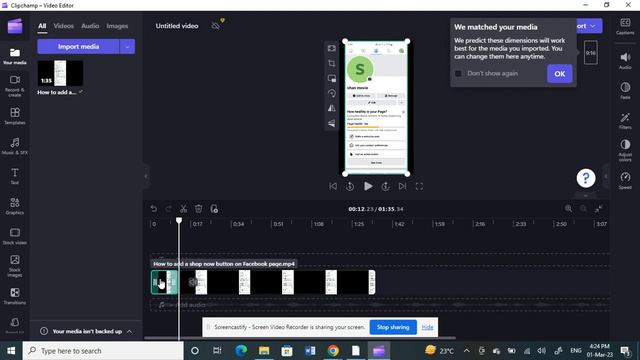Play the video preview

[368, 186]
